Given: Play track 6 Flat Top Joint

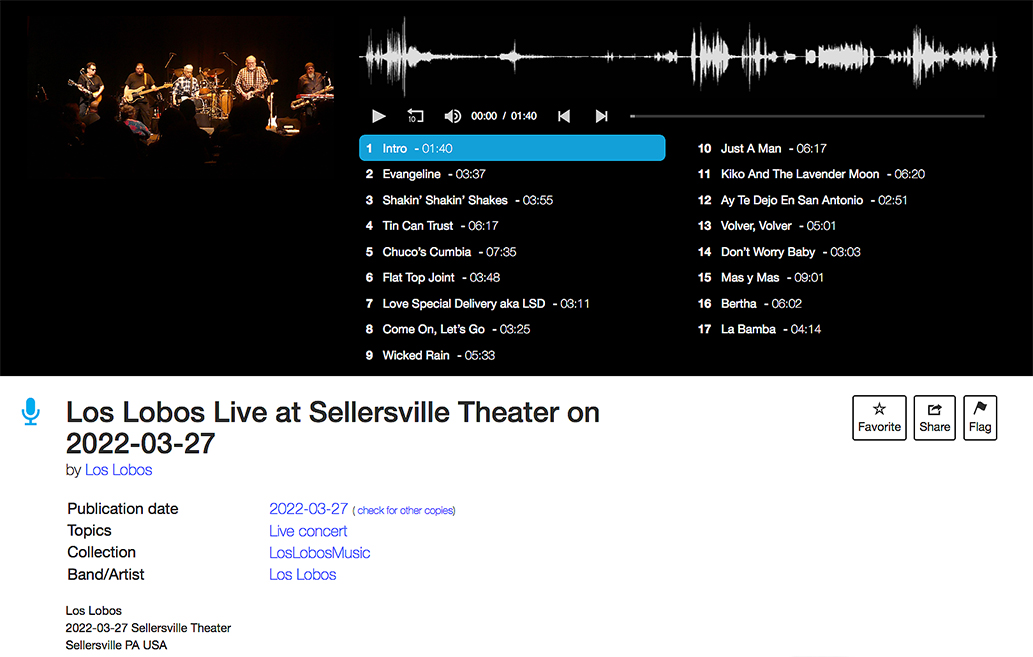Looking at the screenshot, I should click(x=512, y=277).
